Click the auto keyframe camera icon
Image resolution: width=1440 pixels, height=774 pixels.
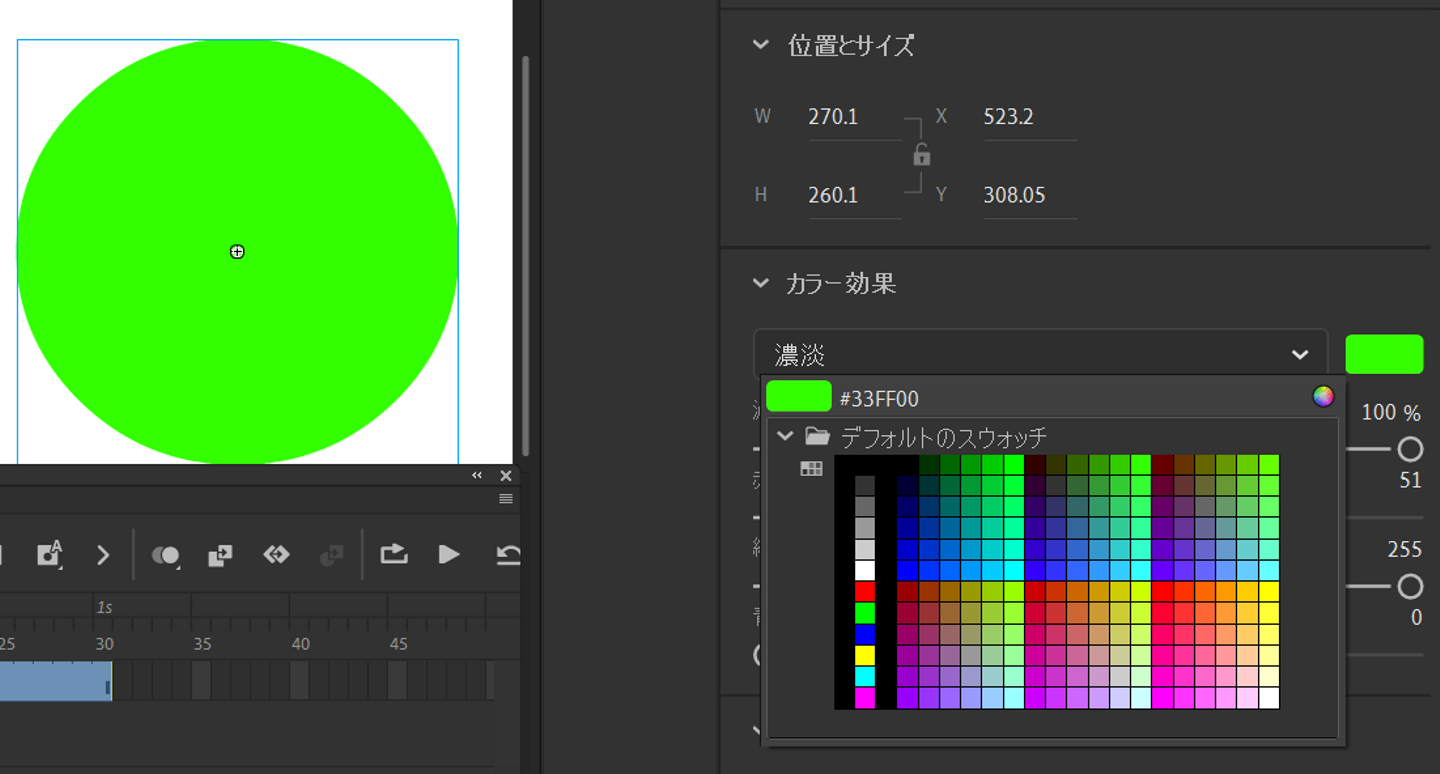pyautogui.click(x=48, y=555)
